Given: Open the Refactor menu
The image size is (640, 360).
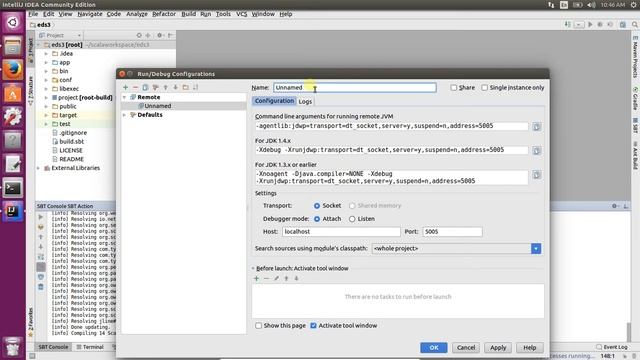Looking at the screenshot, I should point(164,14).
